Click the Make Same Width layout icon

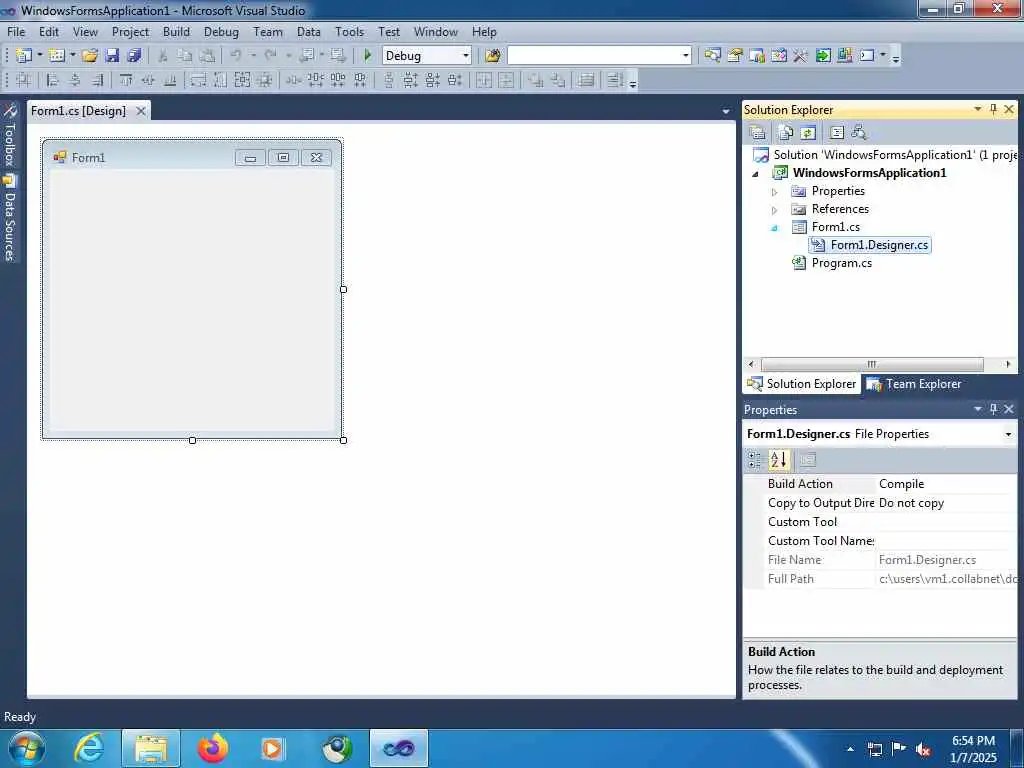(198, 80)
